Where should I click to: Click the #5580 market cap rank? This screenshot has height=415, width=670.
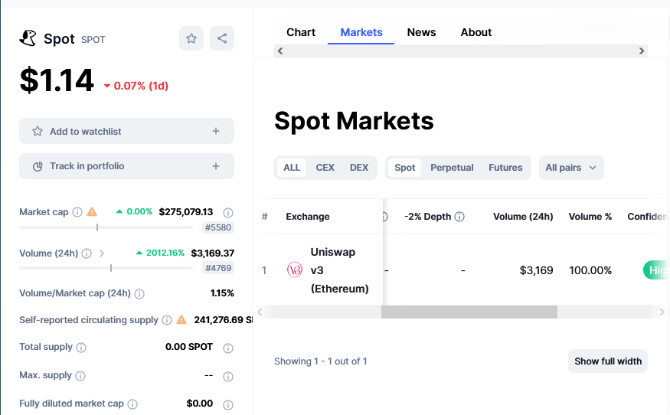tap(218, 227)
